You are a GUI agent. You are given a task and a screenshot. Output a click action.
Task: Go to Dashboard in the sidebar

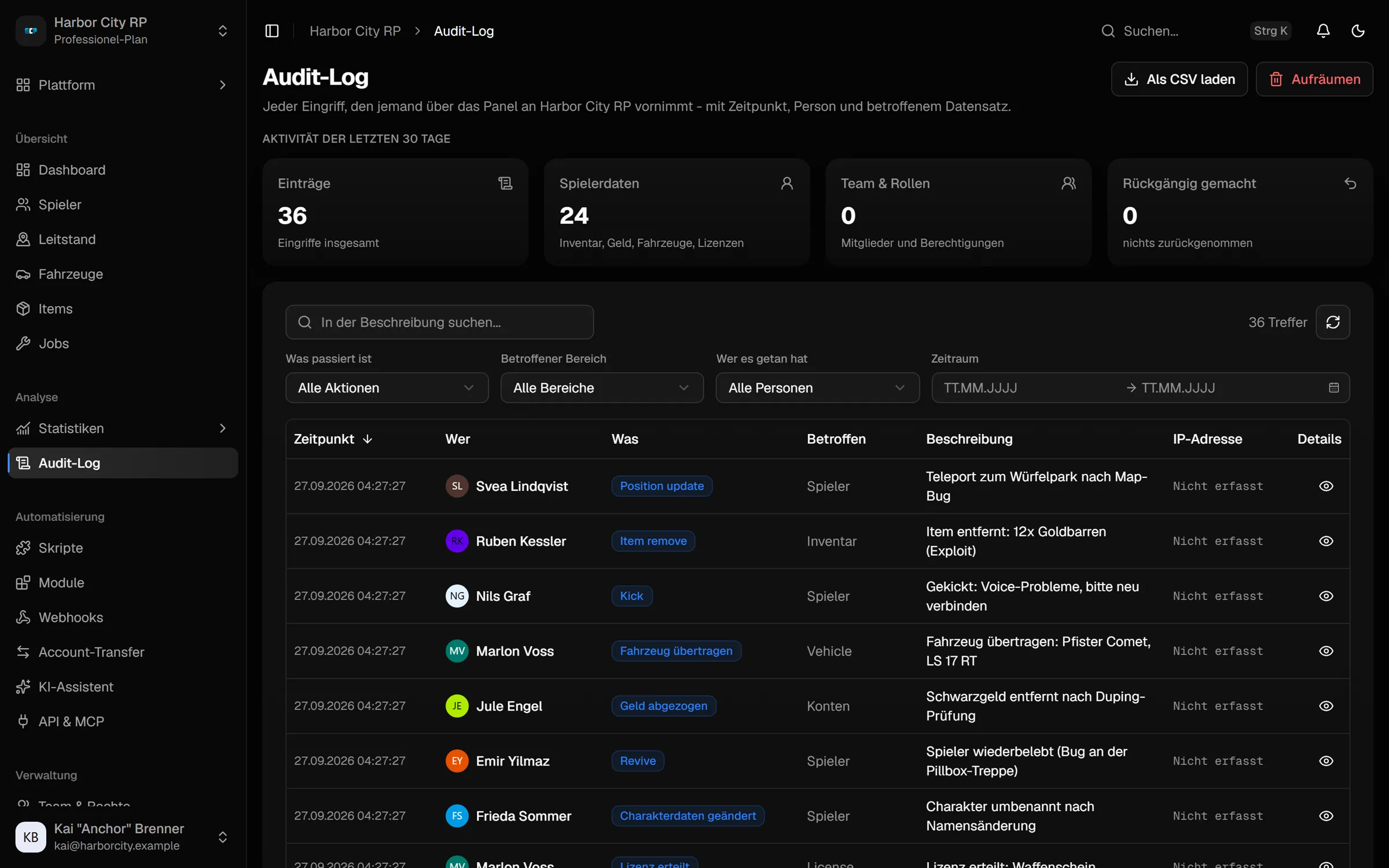(x=123, y=170)
